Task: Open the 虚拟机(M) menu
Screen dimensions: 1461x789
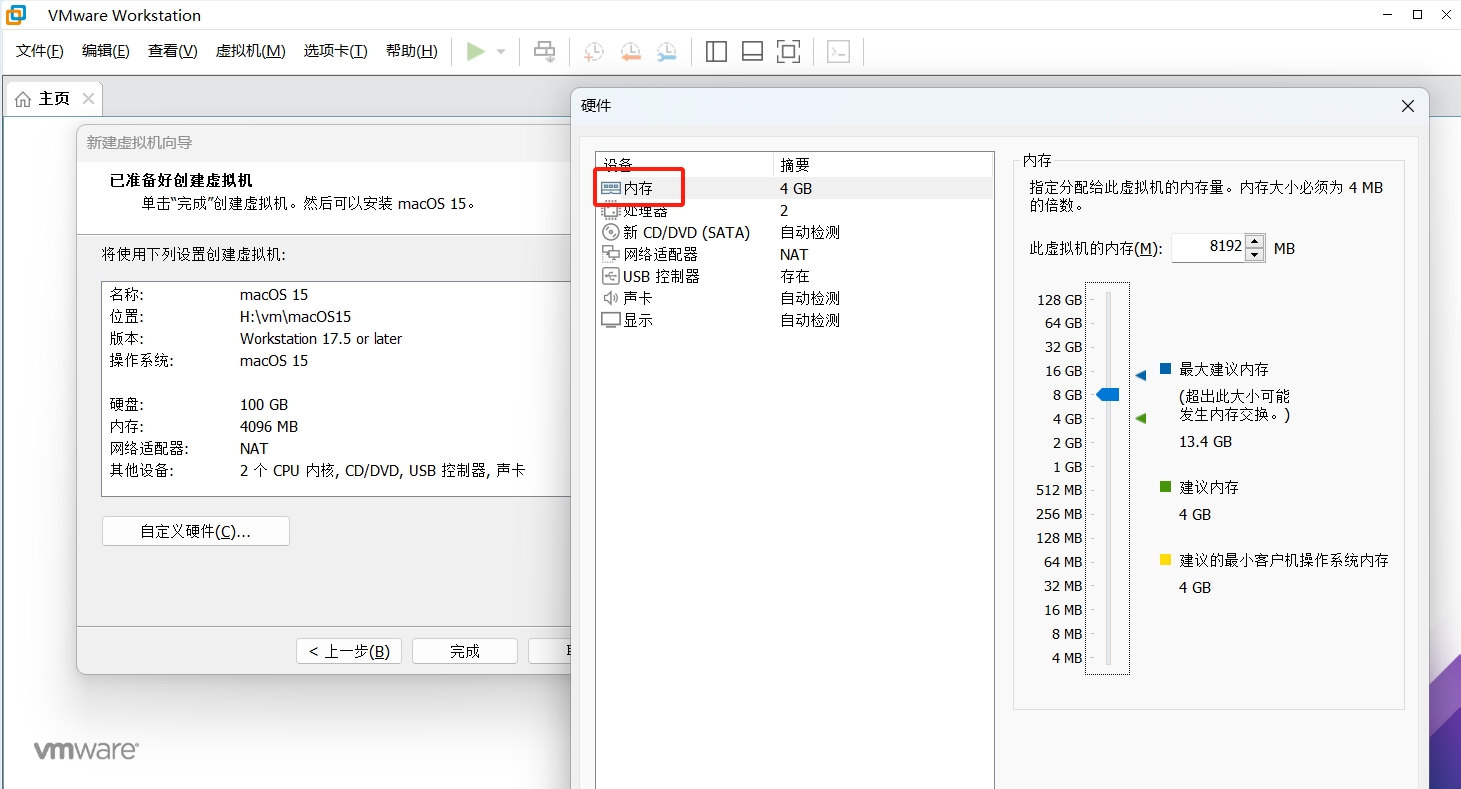Action: click(x=250, y=51)
